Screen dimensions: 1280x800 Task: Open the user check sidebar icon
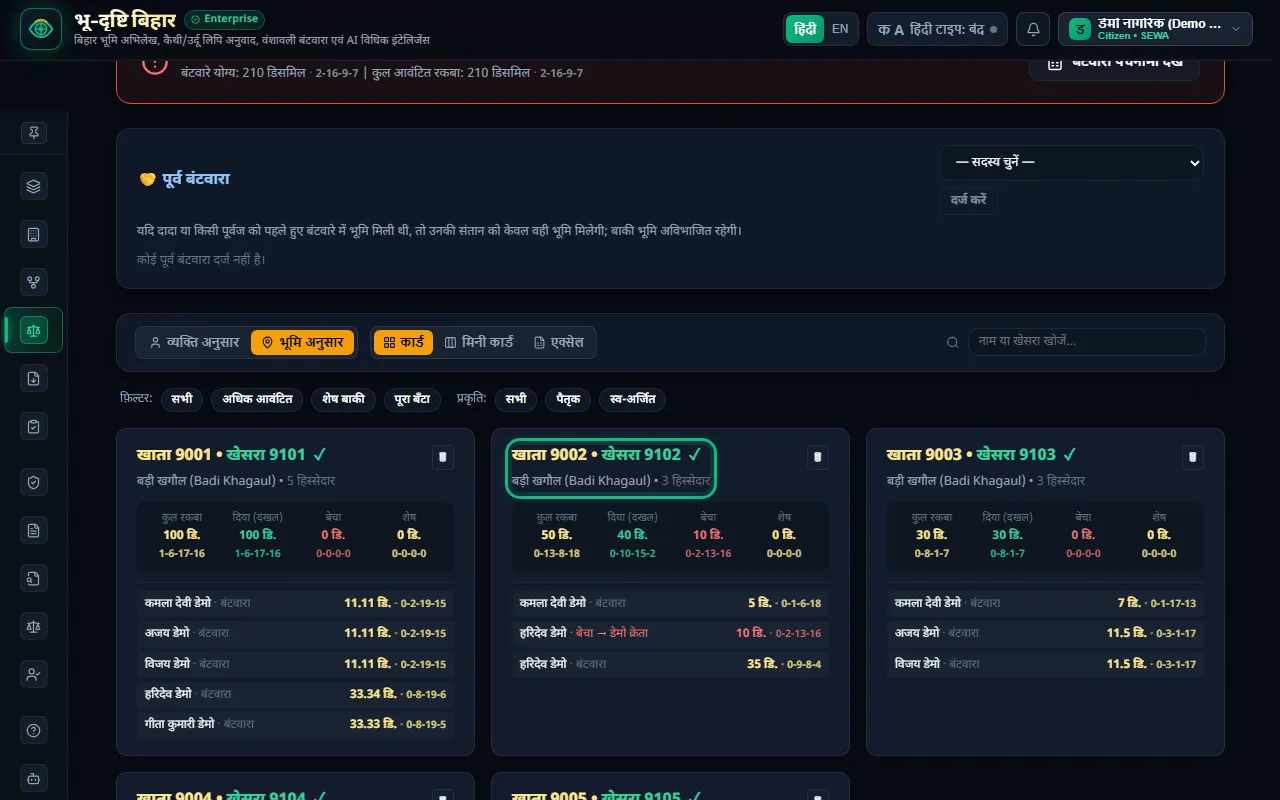[34, 674]
